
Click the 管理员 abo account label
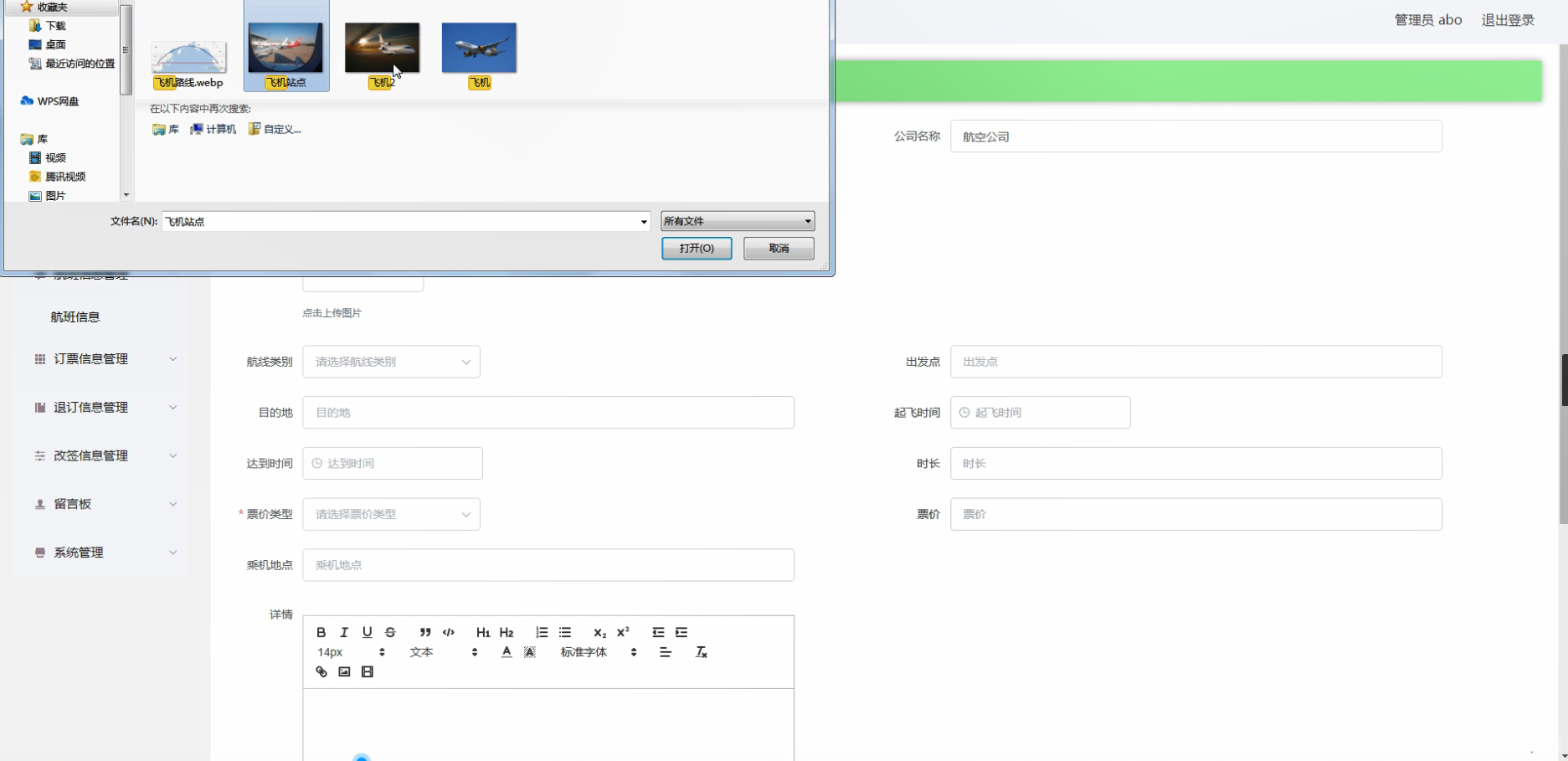1428,20
